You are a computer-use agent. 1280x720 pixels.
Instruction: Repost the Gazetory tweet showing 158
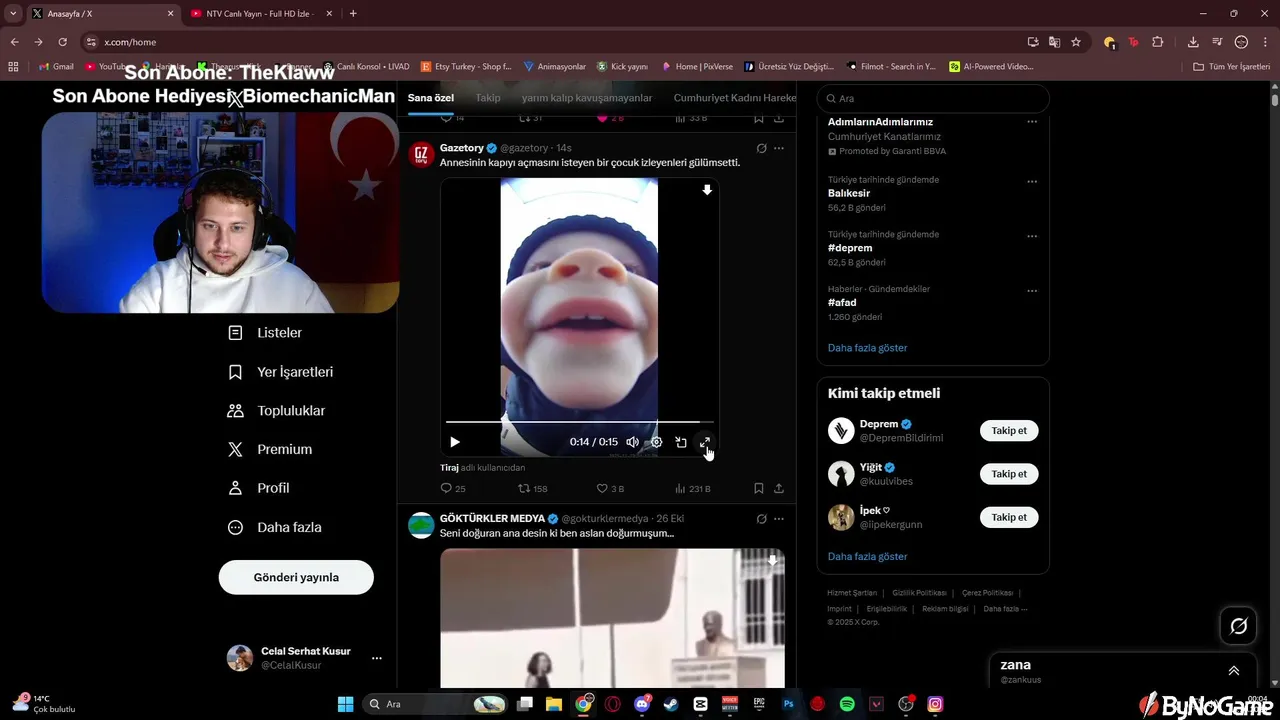[x=532, y=489]
